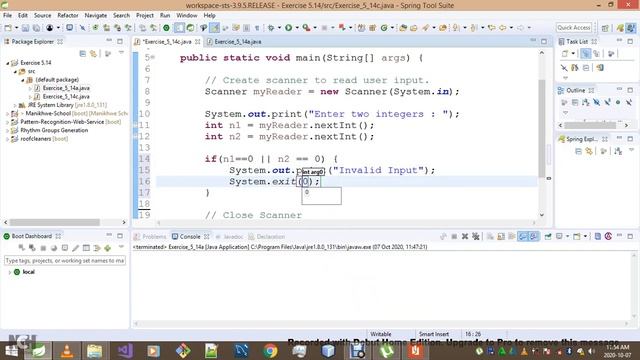Click the Java perspective icon at far right

click(x=631, y=28)
